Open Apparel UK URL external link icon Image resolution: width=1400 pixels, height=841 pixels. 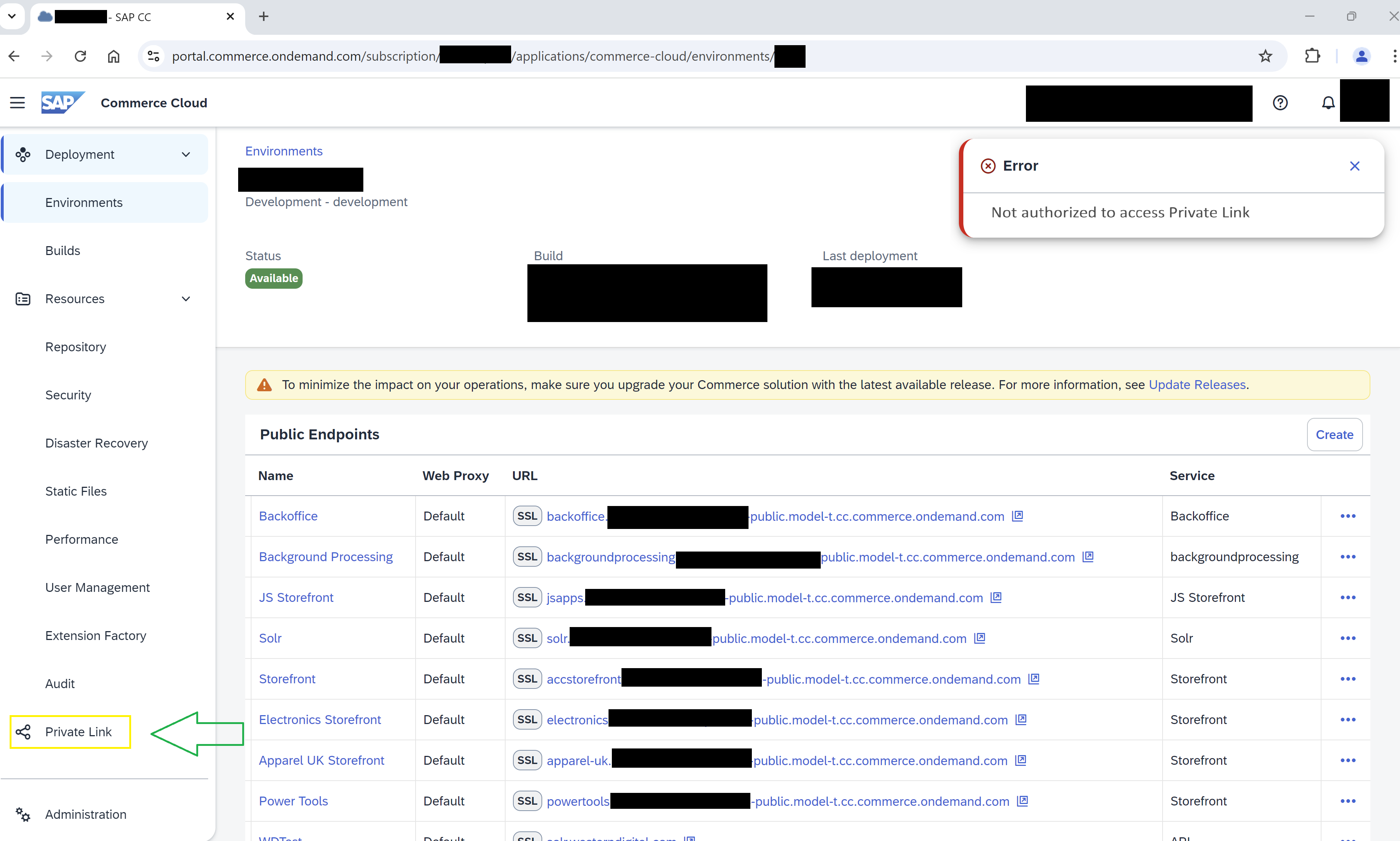[x=1020, y=761]
